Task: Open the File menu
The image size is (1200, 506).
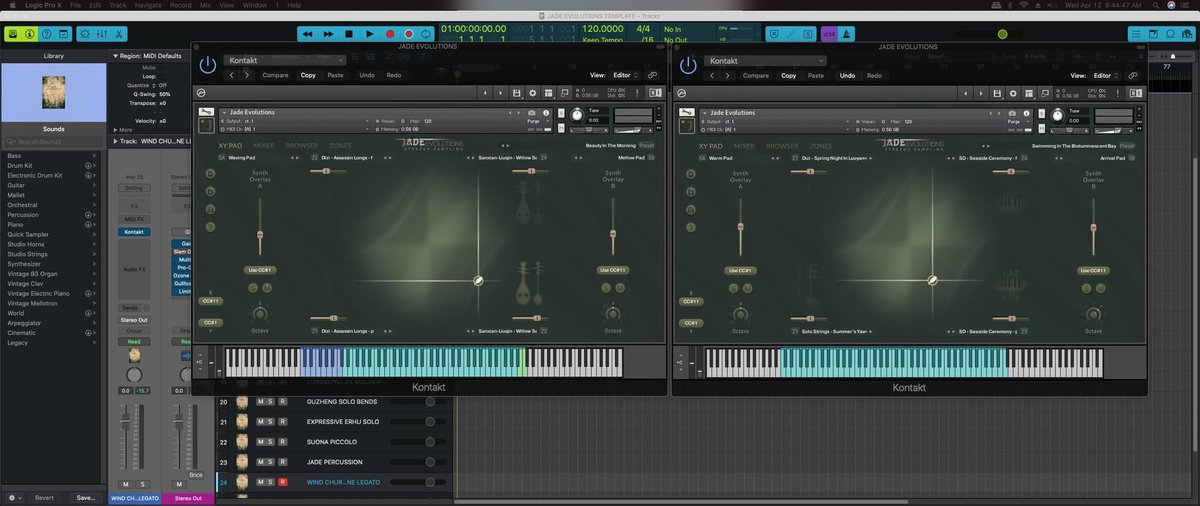Action: point(76,5)
